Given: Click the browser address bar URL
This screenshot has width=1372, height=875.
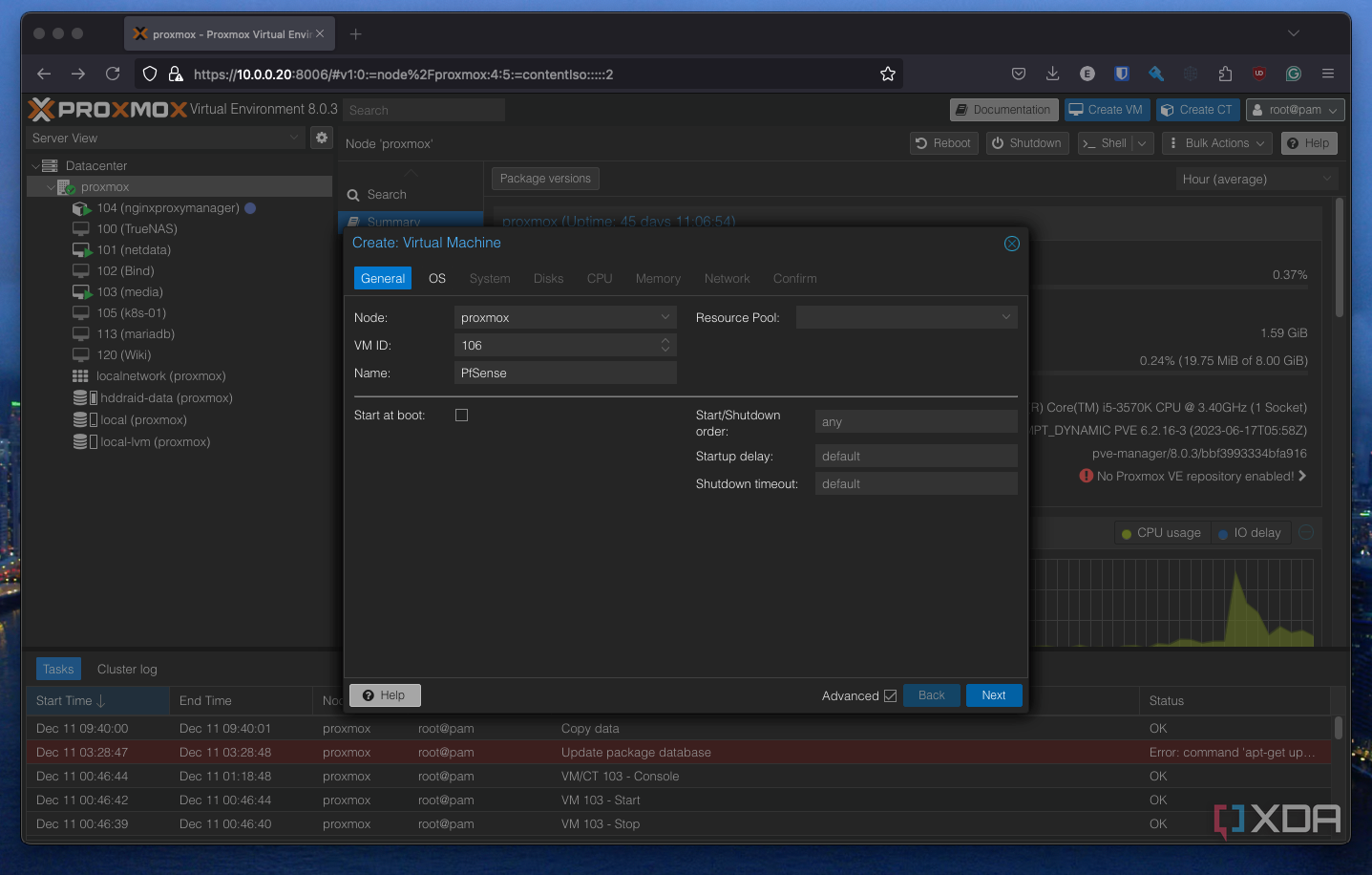Looking at the screenshot, I should 403,74.
